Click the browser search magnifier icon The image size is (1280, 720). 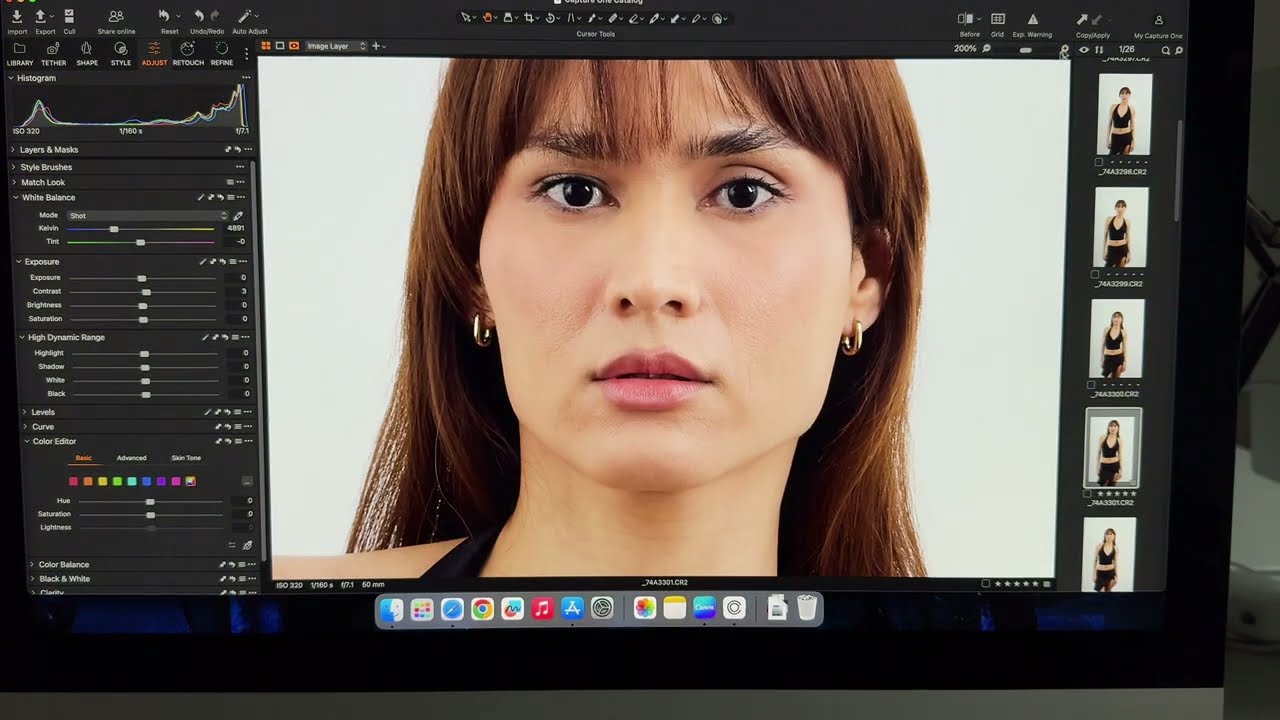[1166, 50]
